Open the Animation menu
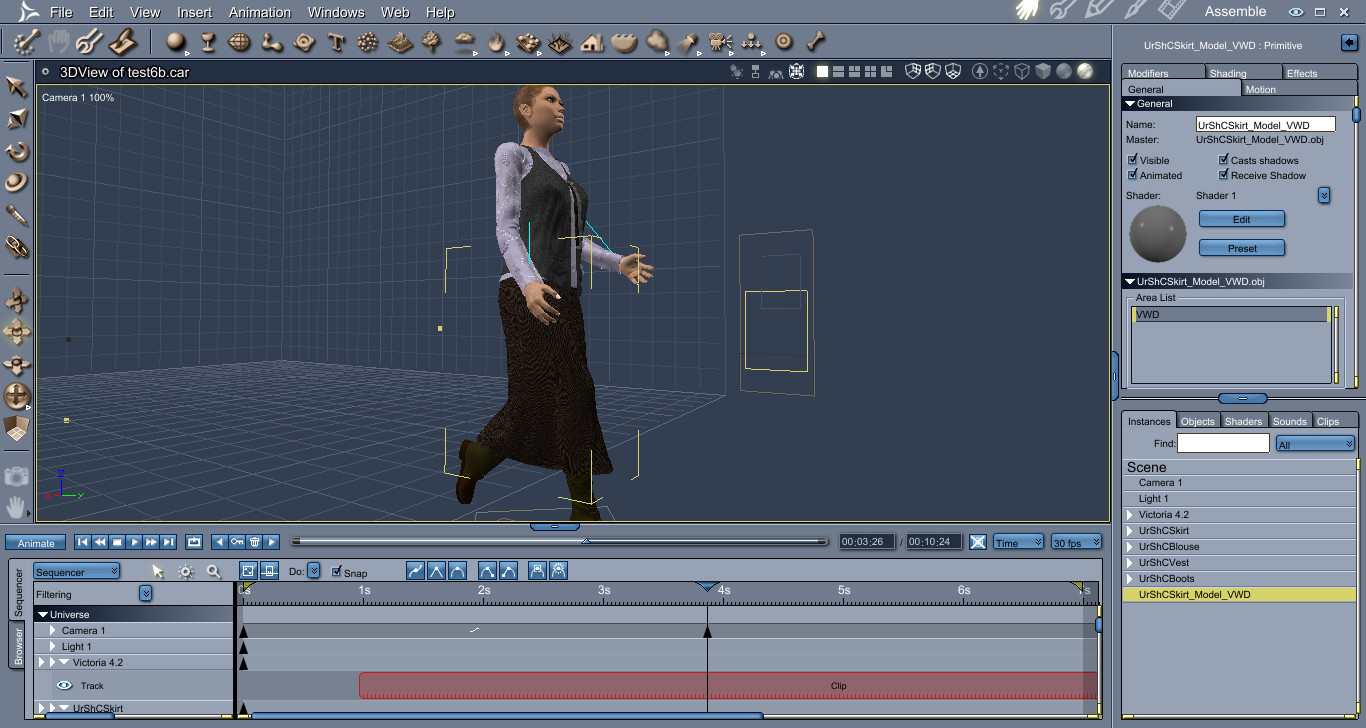1366x728 pixels. point(260,12)
